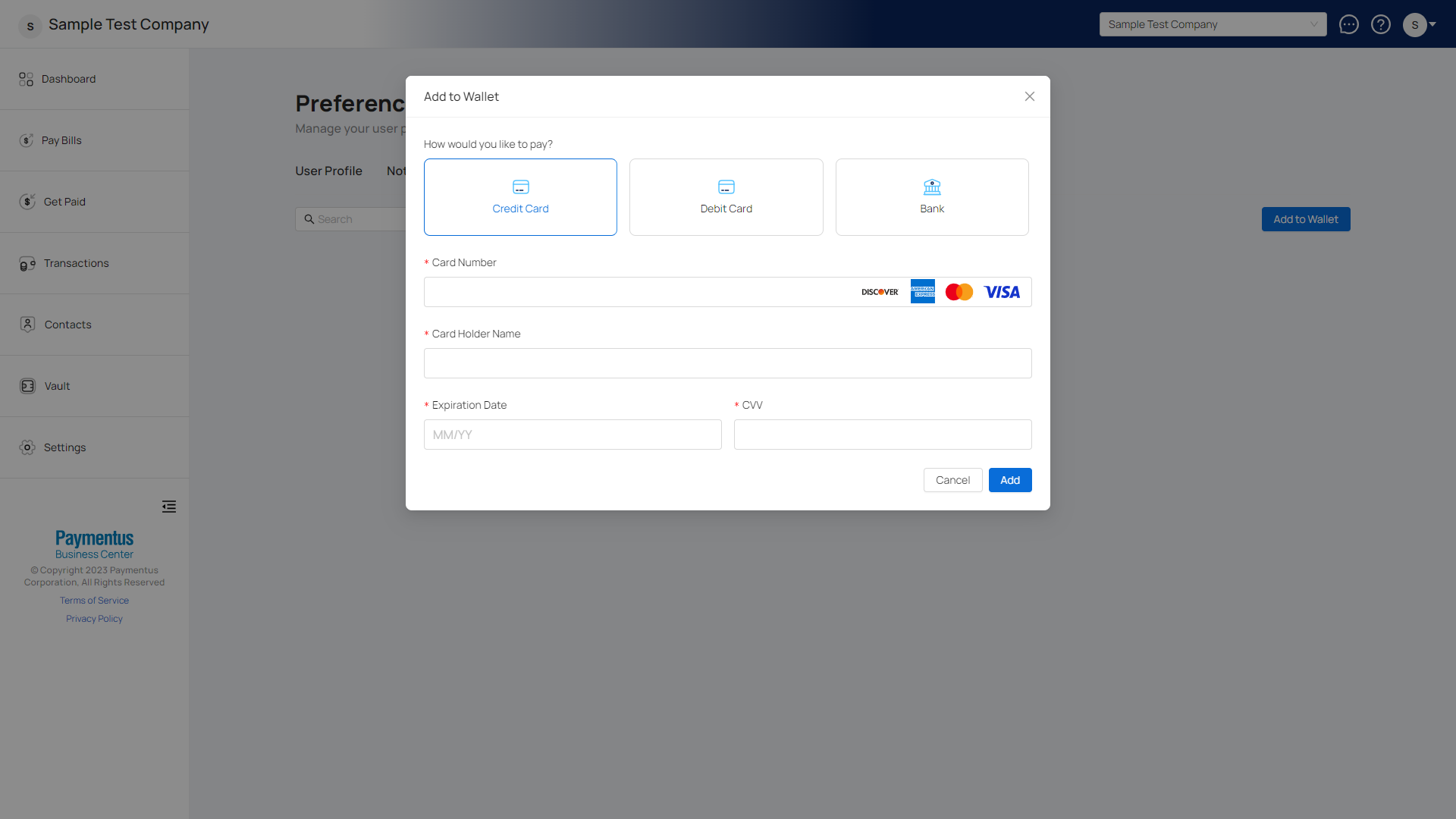Select Credit Card payment option
Viewport: 1456px width, 819px height.
pyautogui.click(x=520, y=197)
